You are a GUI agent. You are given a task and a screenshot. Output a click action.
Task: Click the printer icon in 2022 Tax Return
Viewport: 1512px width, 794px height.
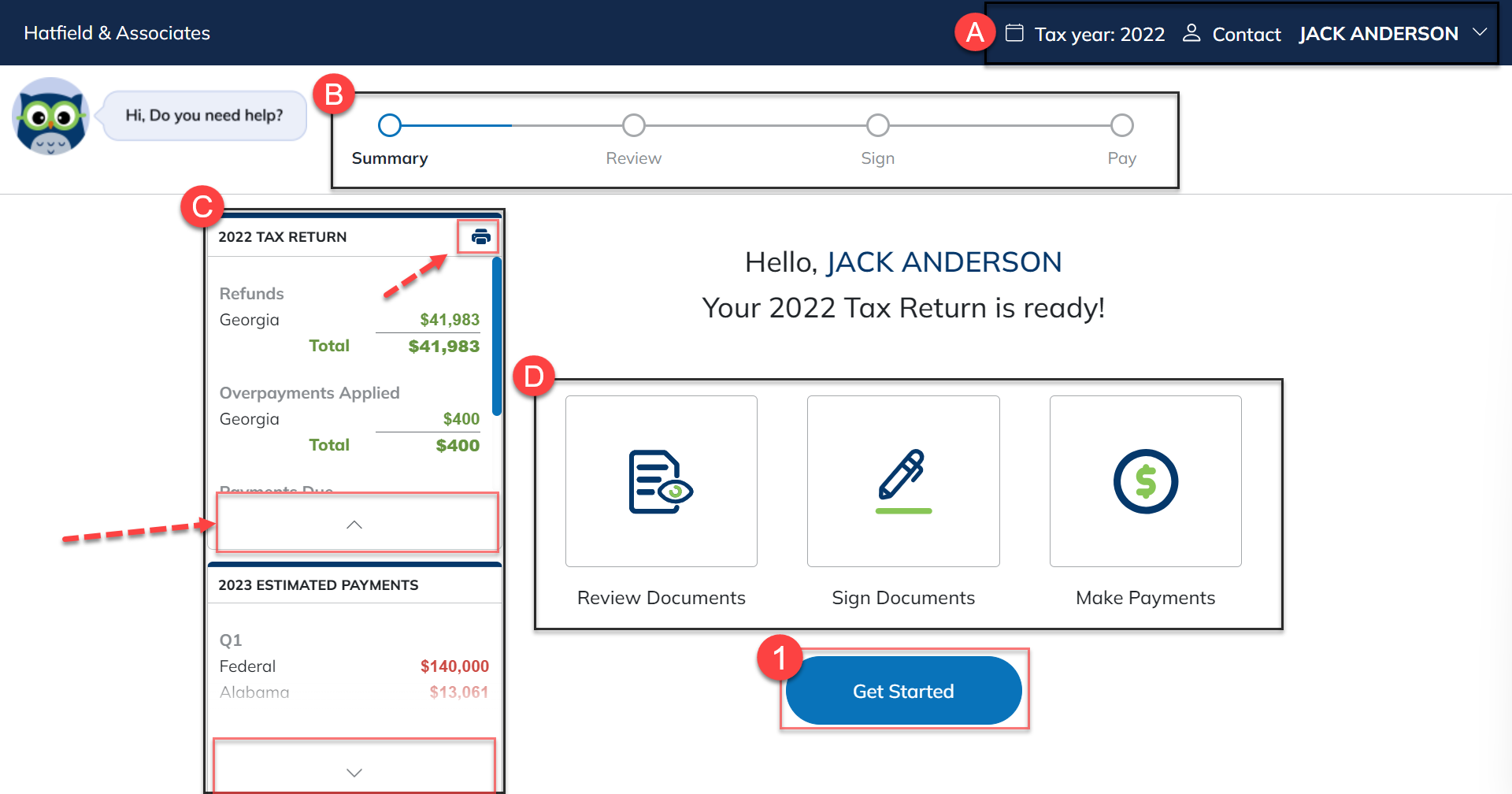point(480,237)
